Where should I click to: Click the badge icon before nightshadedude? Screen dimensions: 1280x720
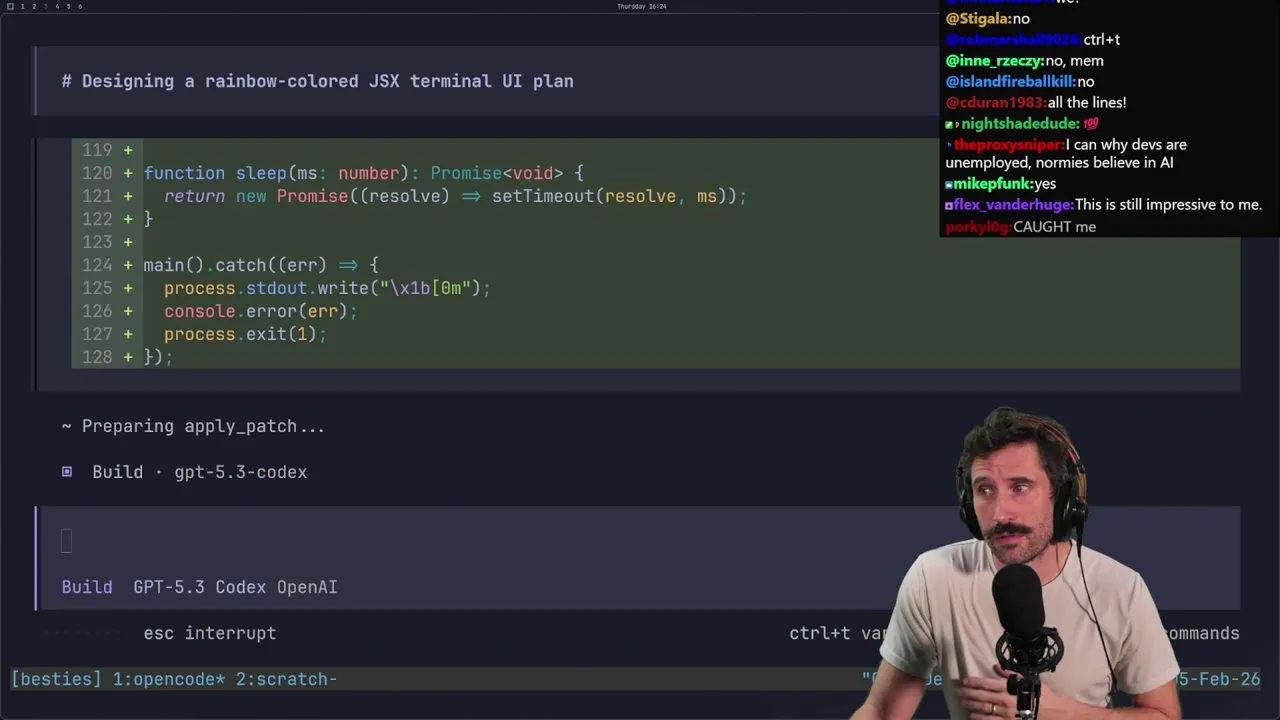click(951, 124)
